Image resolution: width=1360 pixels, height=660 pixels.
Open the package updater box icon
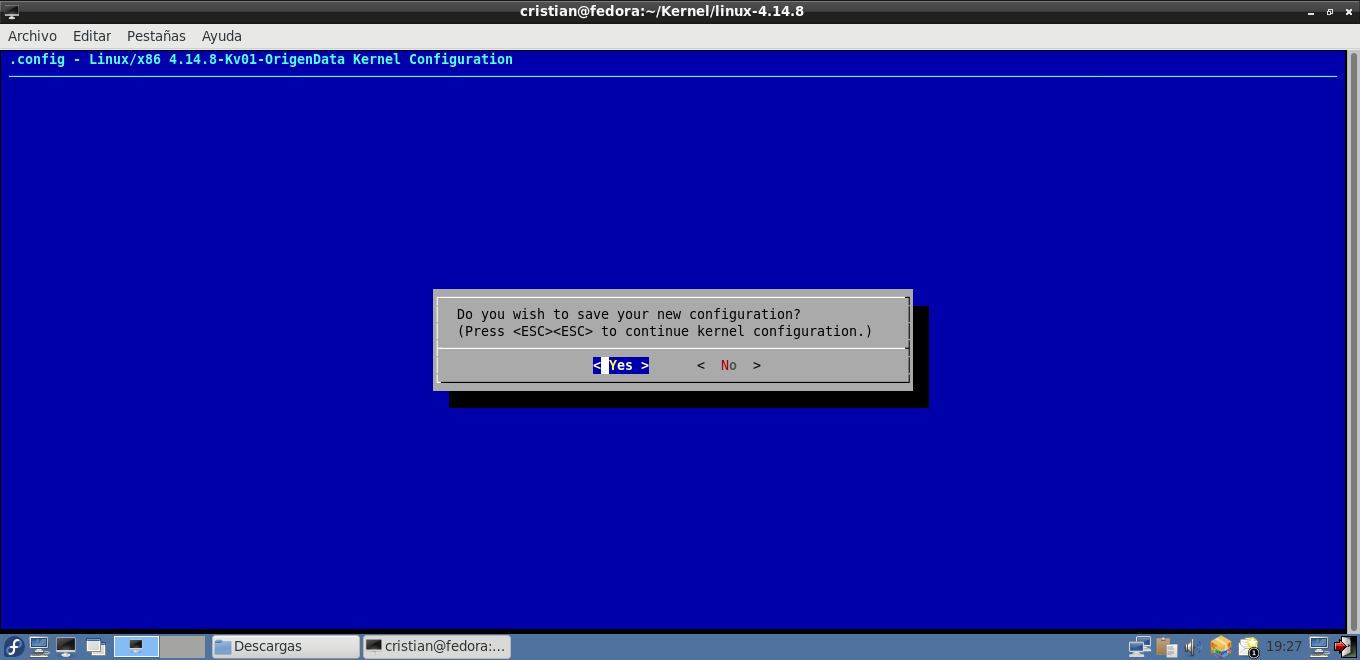[1220, 647]
